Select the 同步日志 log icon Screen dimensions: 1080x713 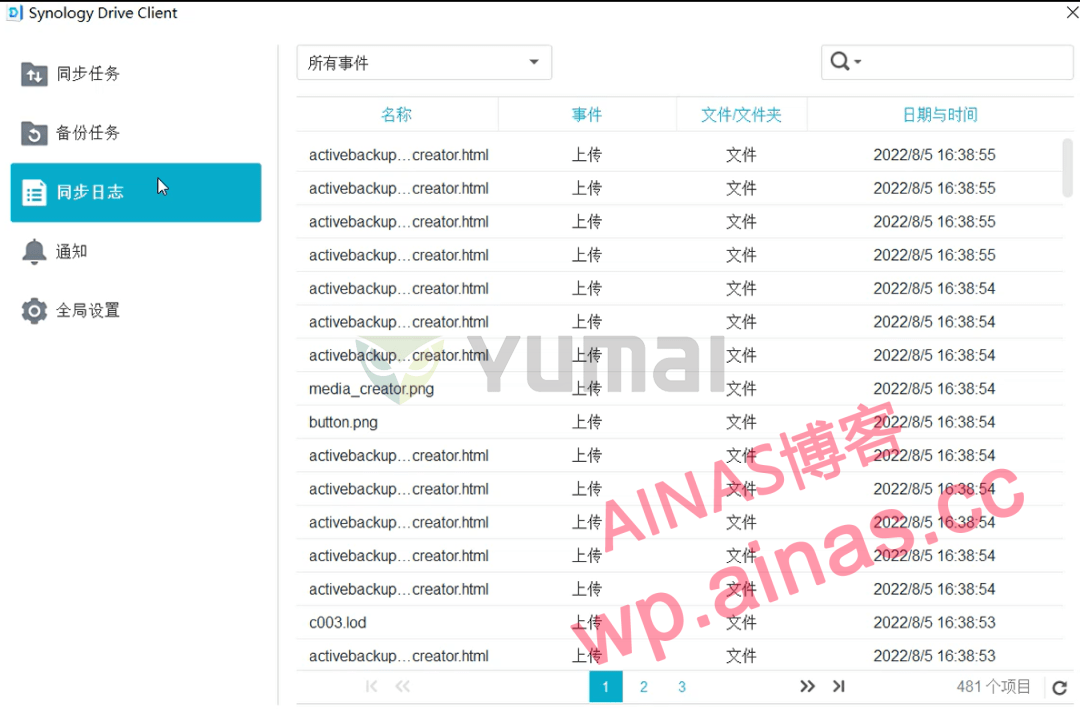(34, 192)
